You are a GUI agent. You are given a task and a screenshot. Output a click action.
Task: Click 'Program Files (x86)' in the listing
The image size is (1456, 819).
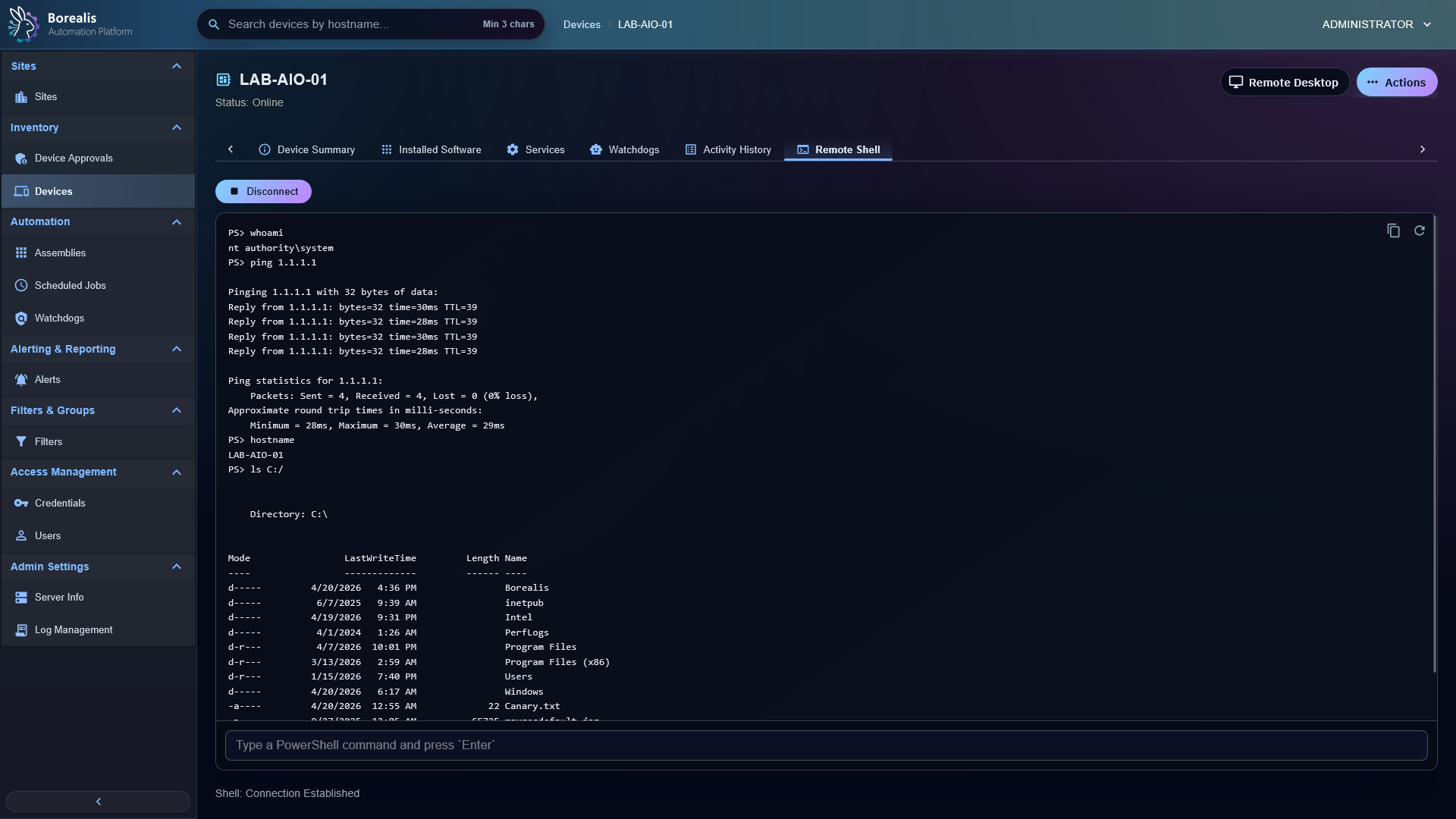557,663
